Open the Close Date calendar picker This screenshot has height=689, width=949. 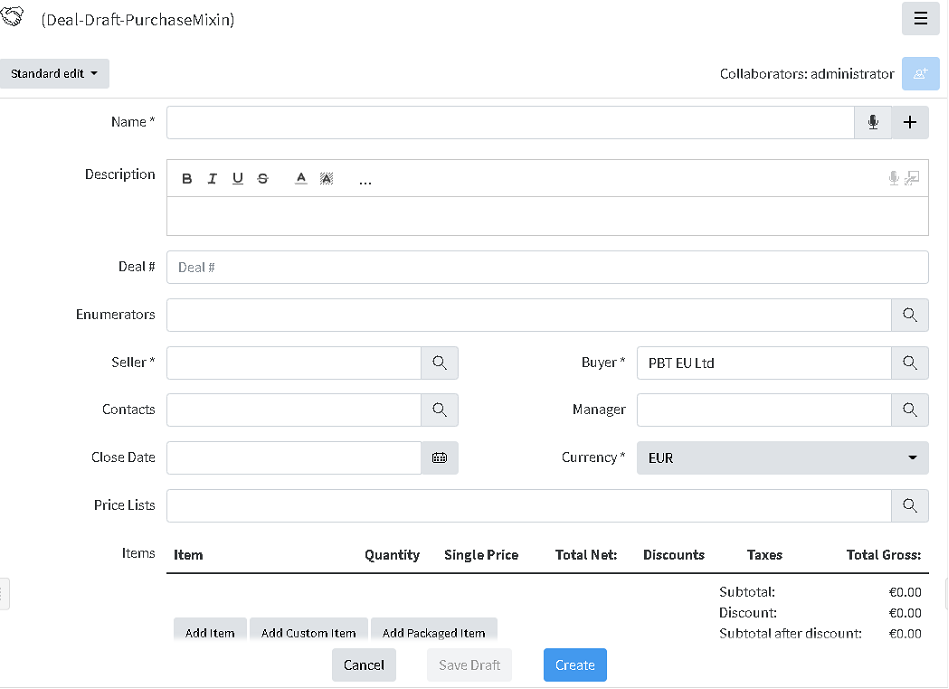(439, 458)
